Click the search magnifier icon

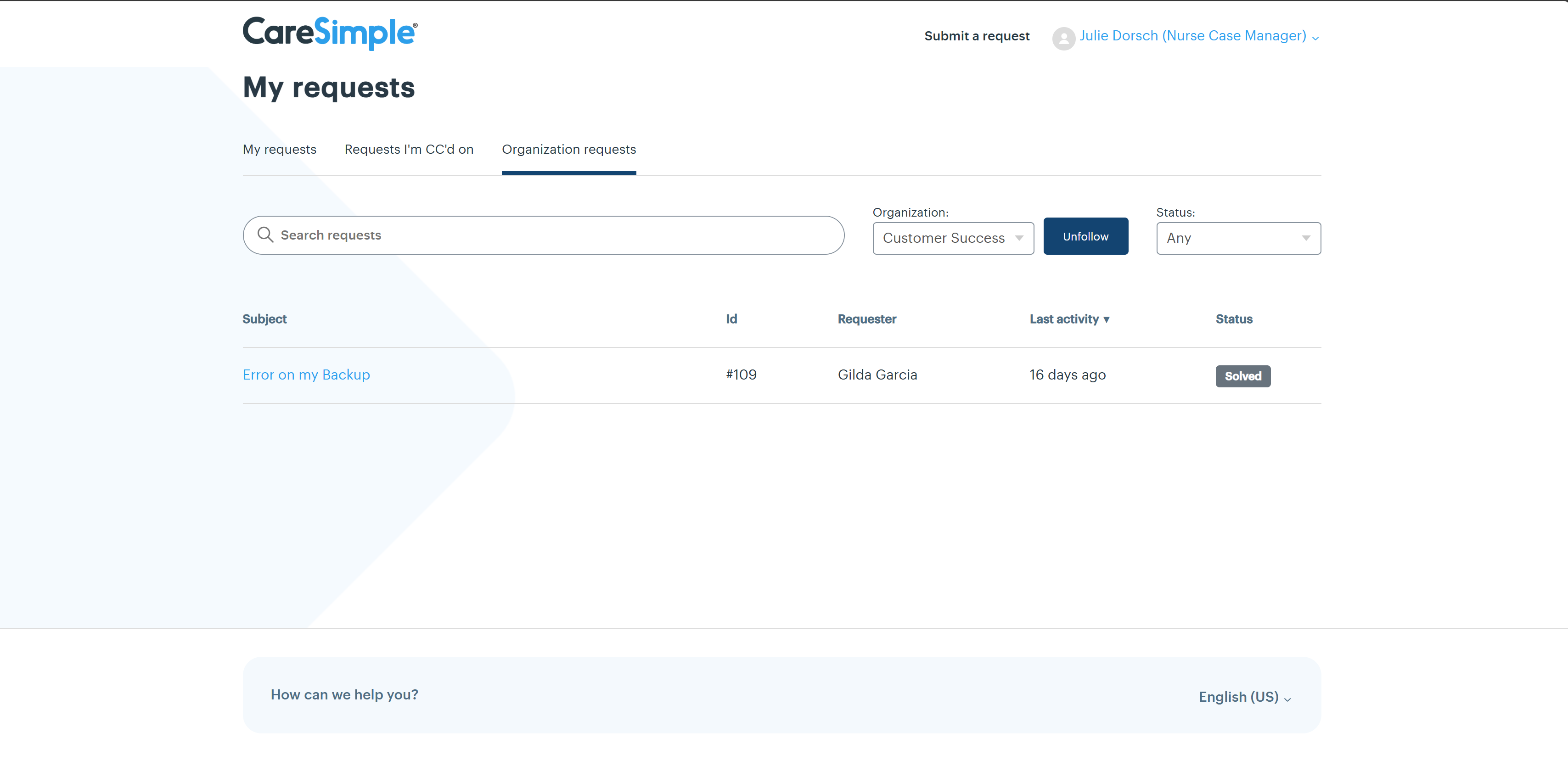coord(265,235)
